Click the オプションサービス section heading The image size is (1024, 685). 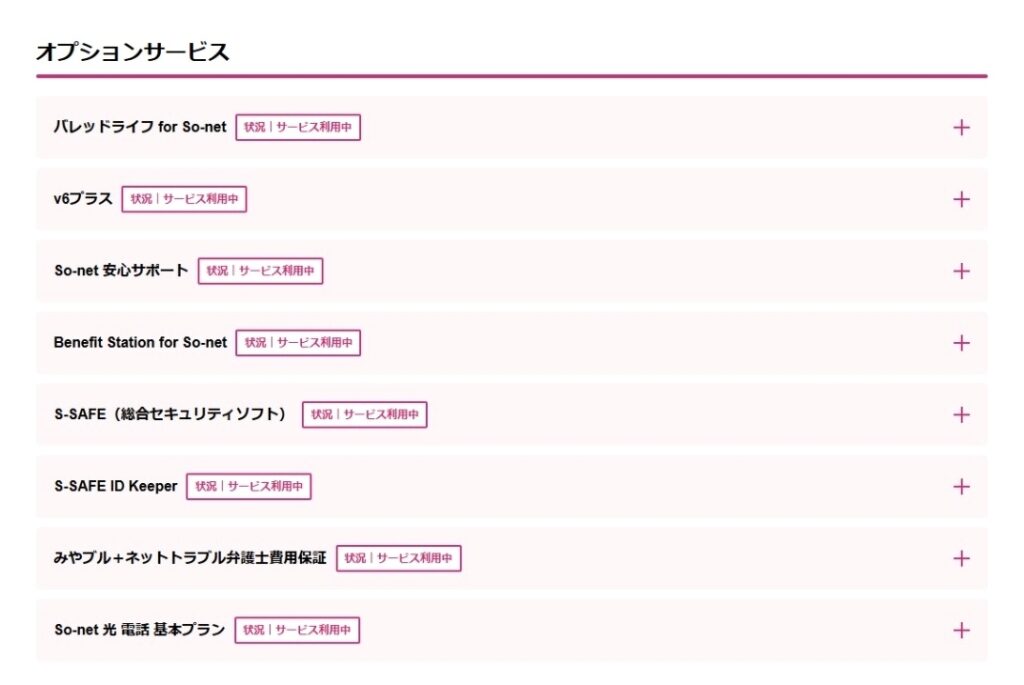click(x=133, y=52)
